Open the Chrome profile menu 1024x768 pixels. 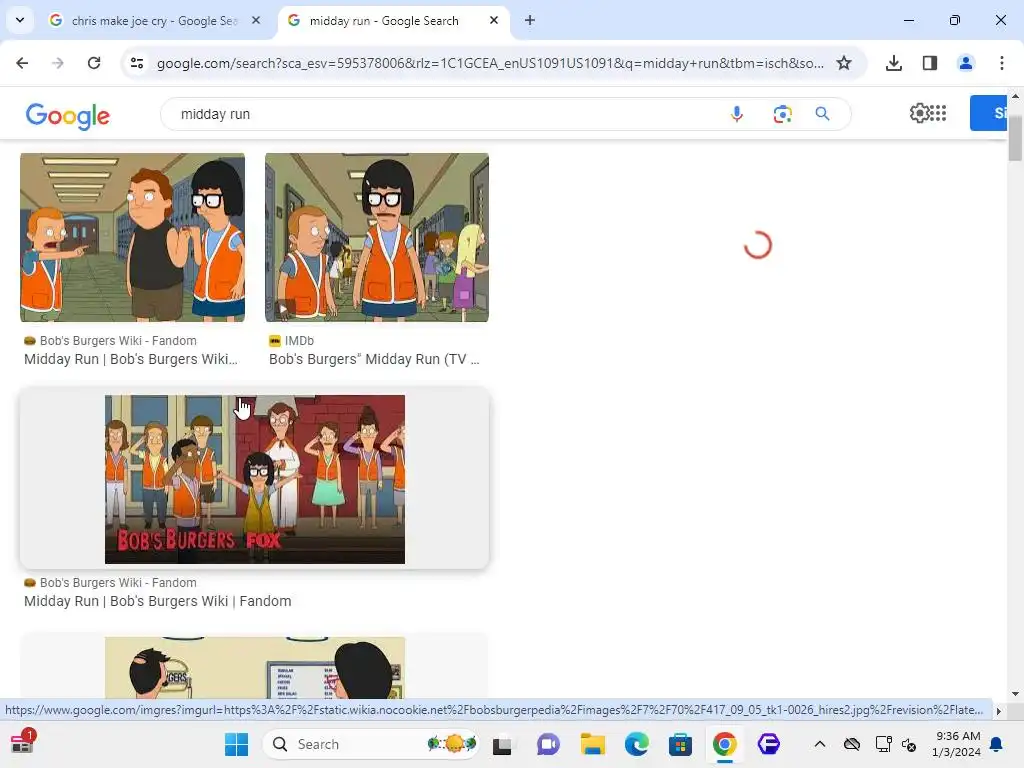965,63
